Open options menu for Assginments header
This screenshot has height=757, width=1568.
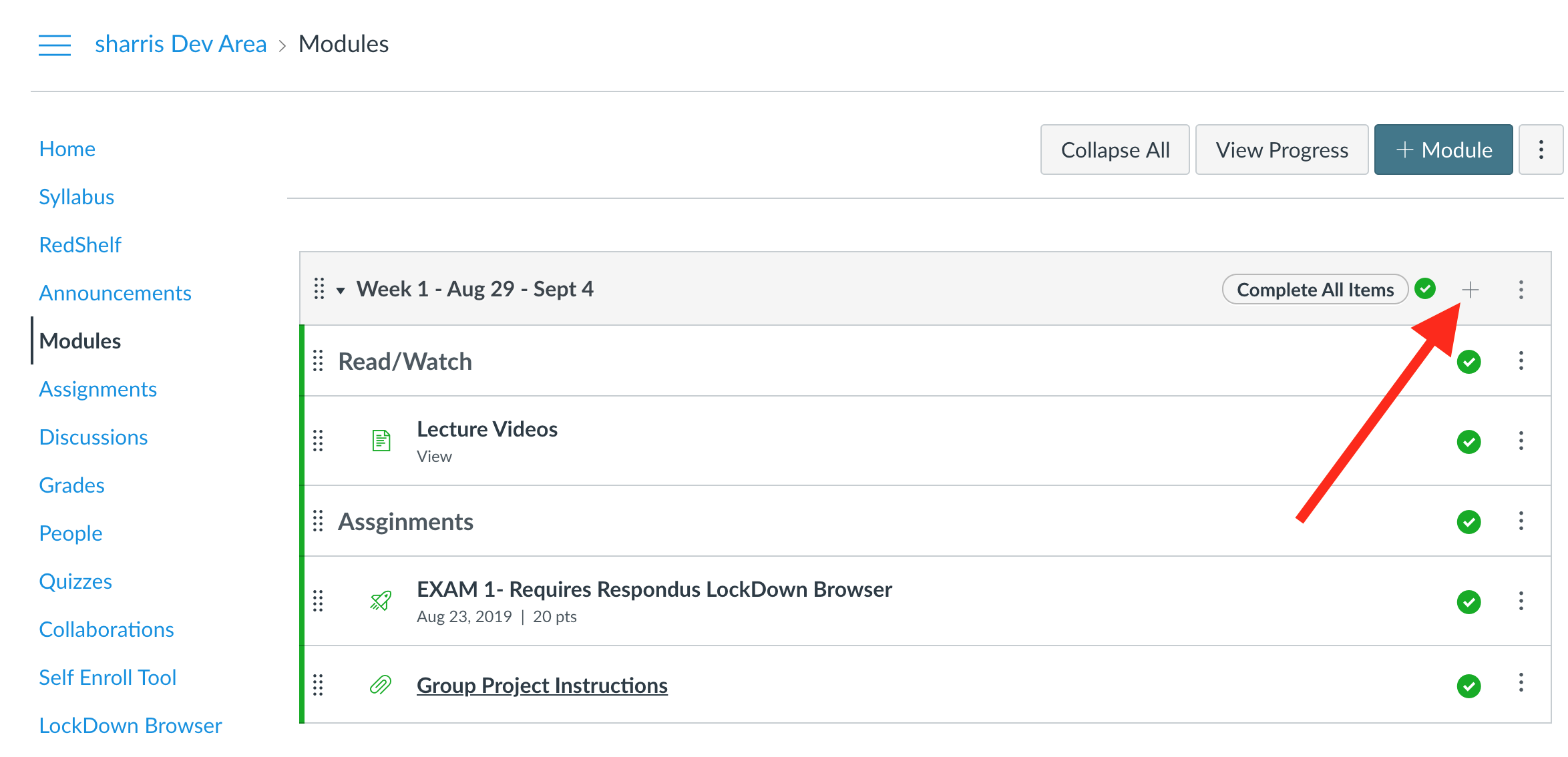[x=1521, y=521]
